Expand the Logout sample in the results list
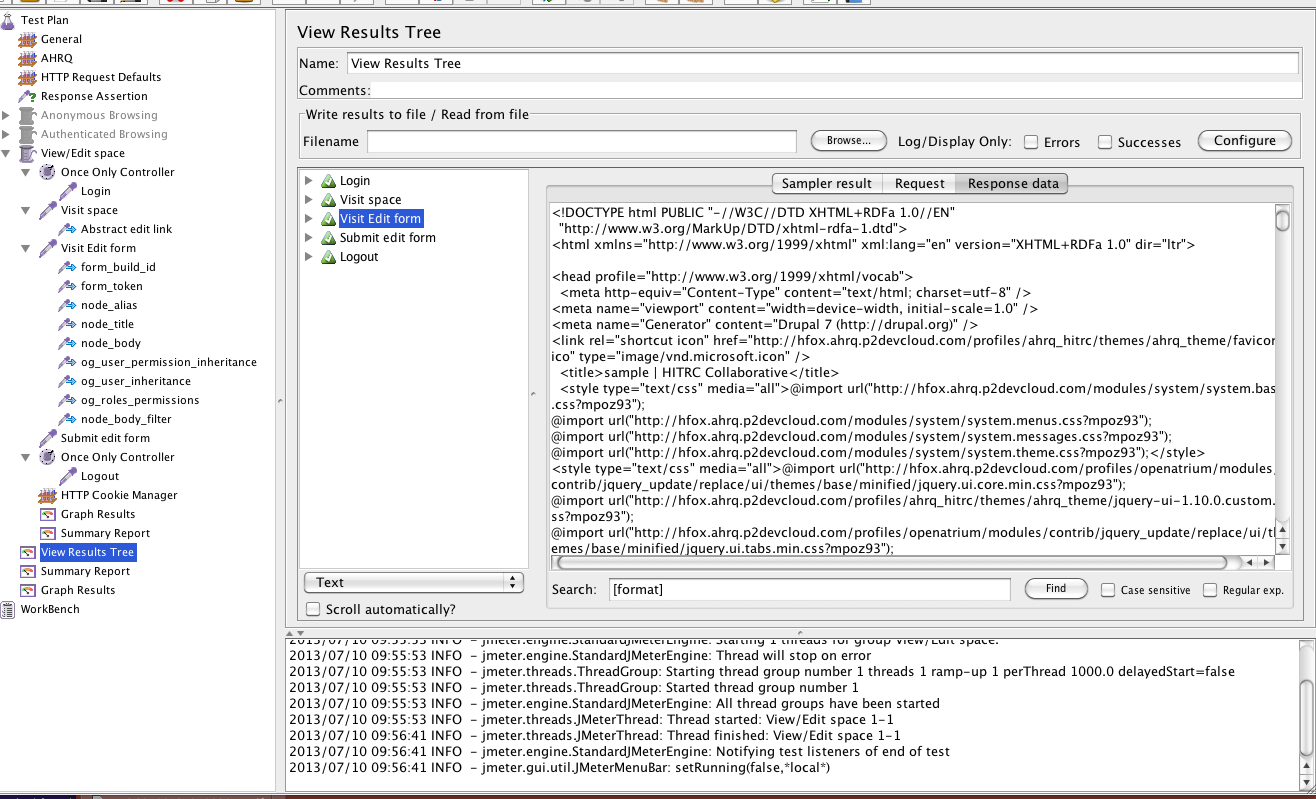1316x799 pixels. [x=309, y=257]
